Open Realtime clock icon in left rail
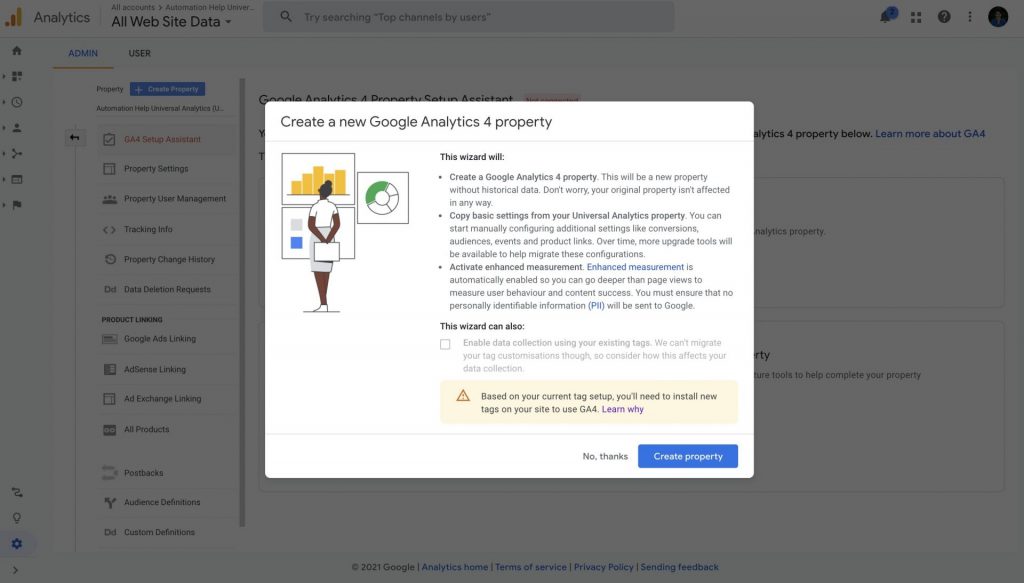This screenshot has height=583, width=1024. pos(17,102)
